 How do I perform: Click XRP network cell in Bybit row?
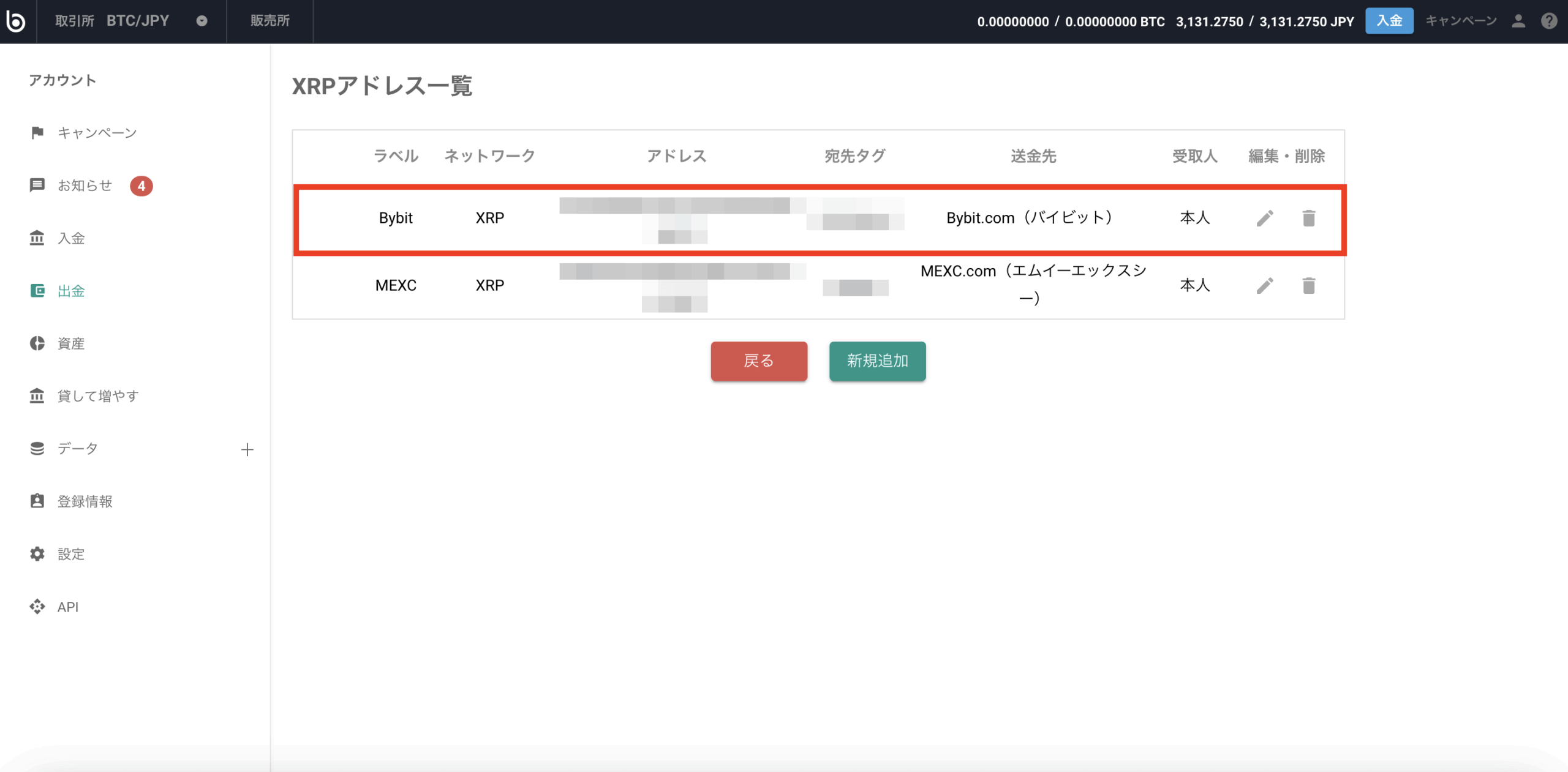490,218
